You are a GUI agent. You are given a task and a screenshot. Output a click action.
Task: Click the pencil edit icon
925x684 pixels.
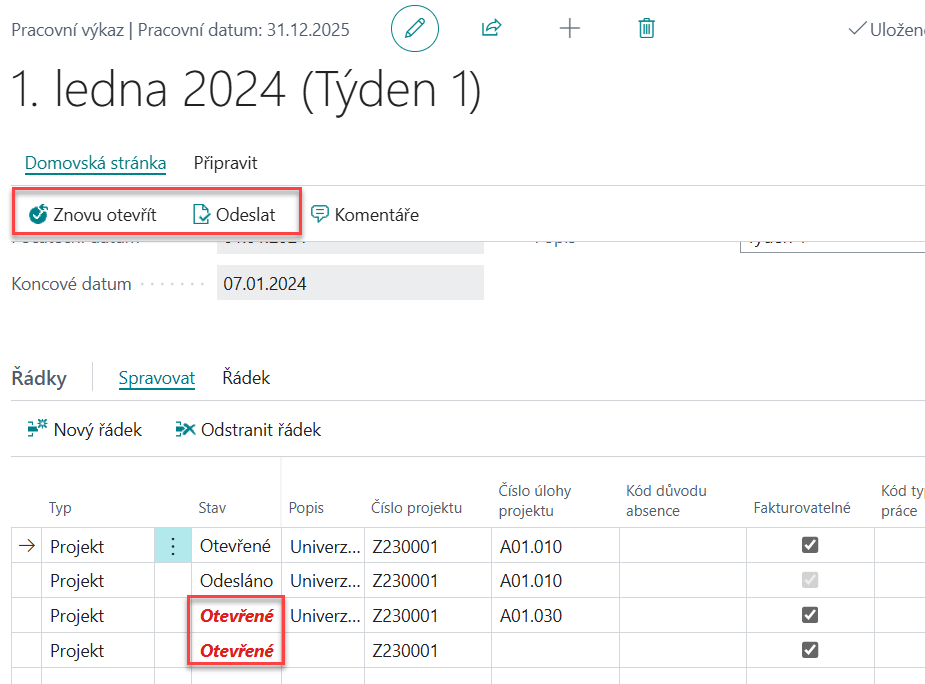415,28
